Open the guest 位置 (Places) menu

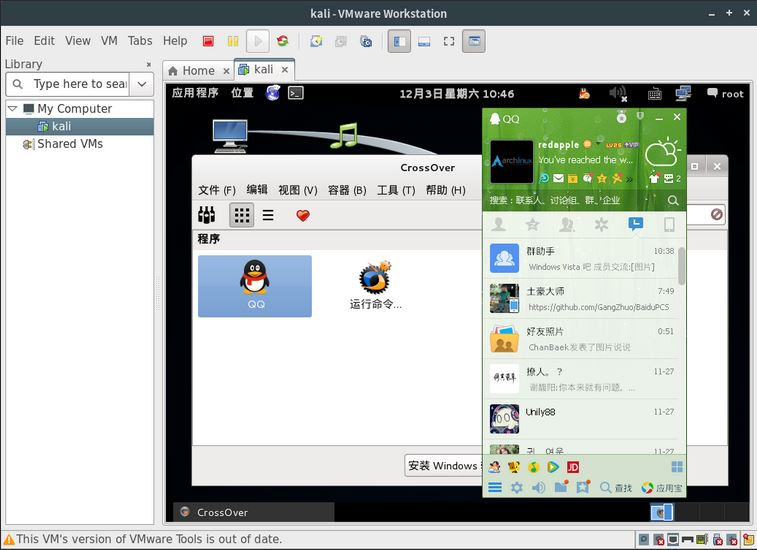pyautogui.click(x=242, y=93)
